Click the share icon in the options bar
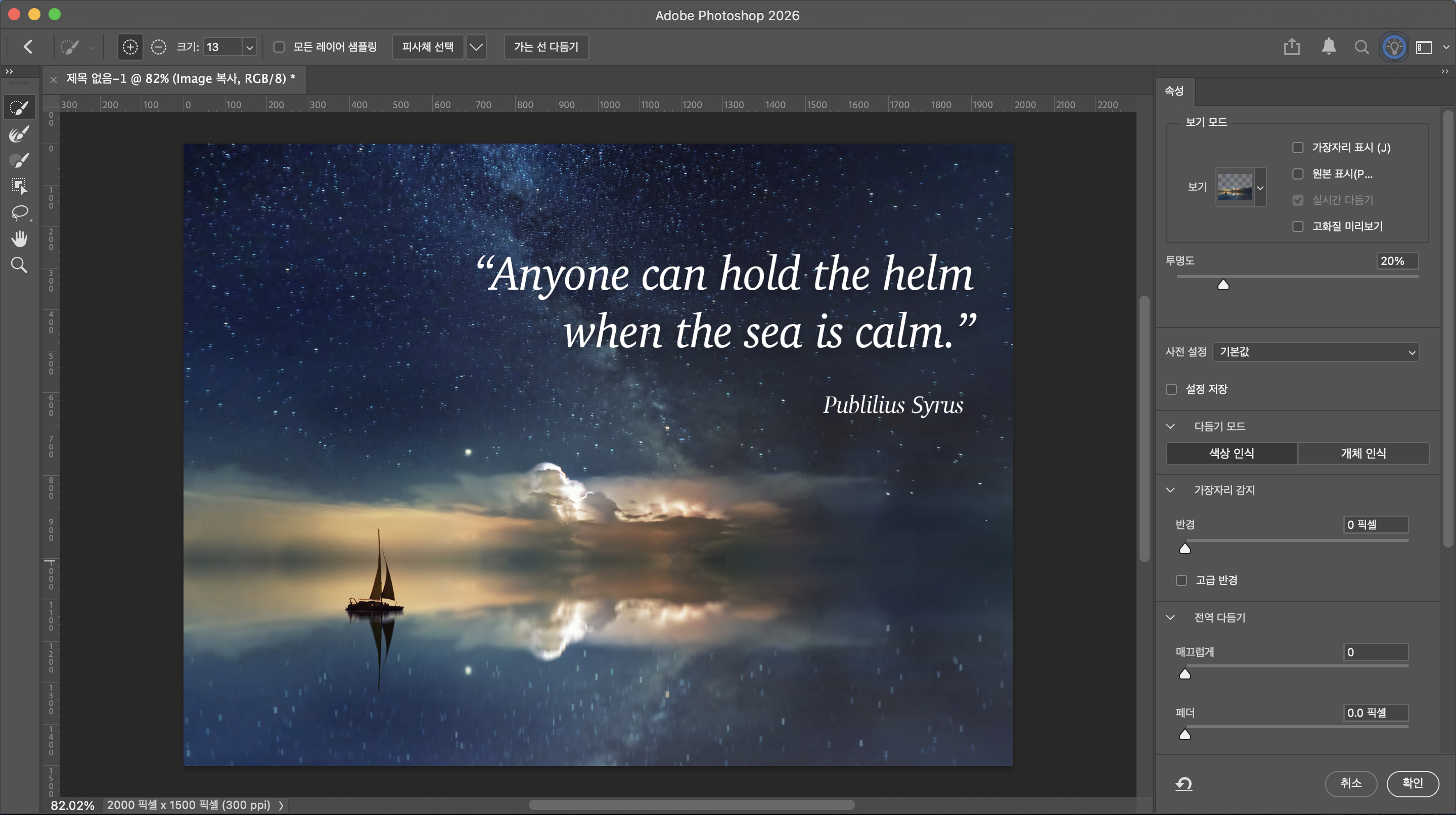The width and height of the screenshot is (1456, 815). click(1292, 47)
